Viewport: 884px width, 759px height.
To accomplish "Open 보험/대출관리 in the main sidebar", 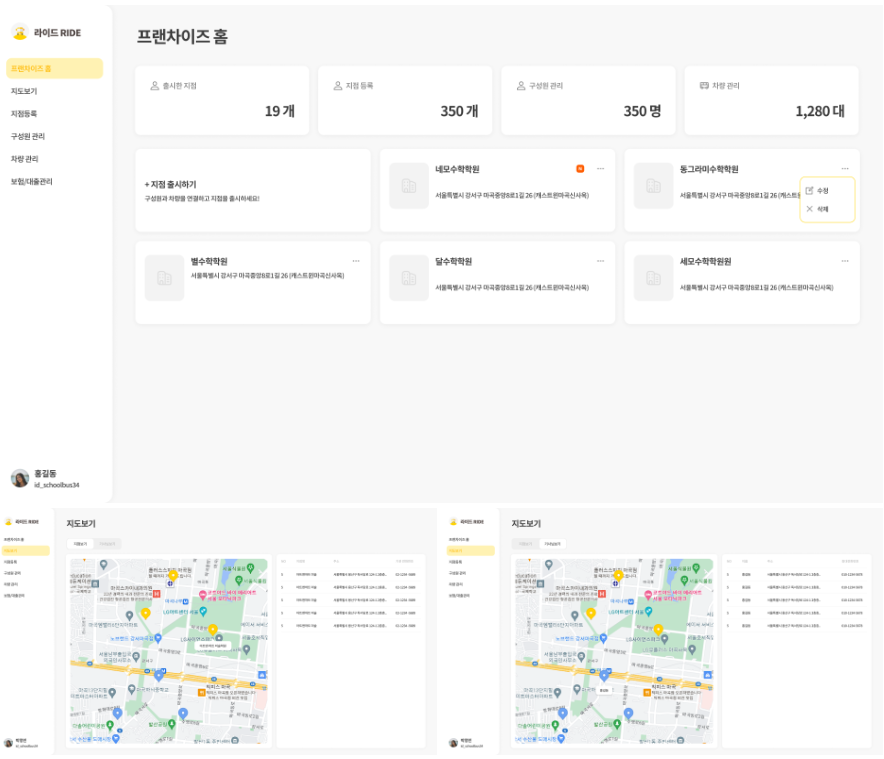I will (x=32, y=181).
